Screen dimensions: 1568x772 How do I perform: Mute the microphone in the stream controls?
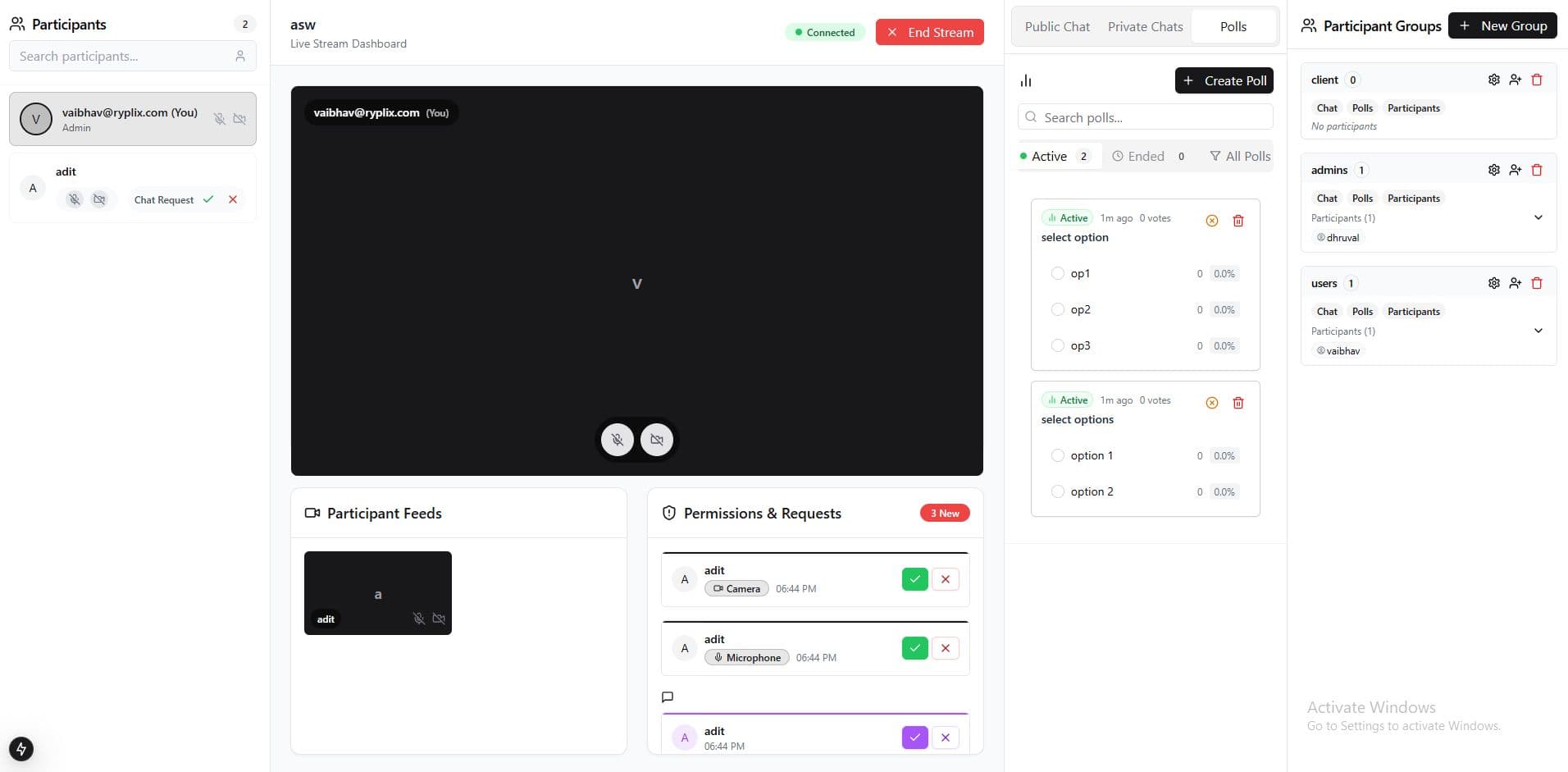[x=618, y=439]
